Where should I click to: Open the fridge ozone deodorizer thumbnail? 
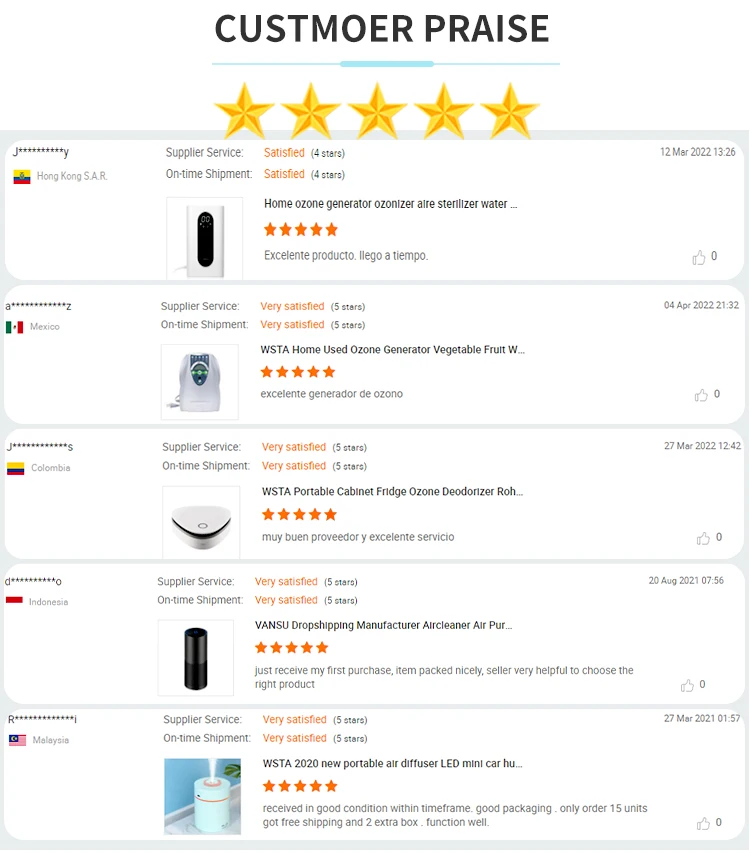[x=201, y=522]
